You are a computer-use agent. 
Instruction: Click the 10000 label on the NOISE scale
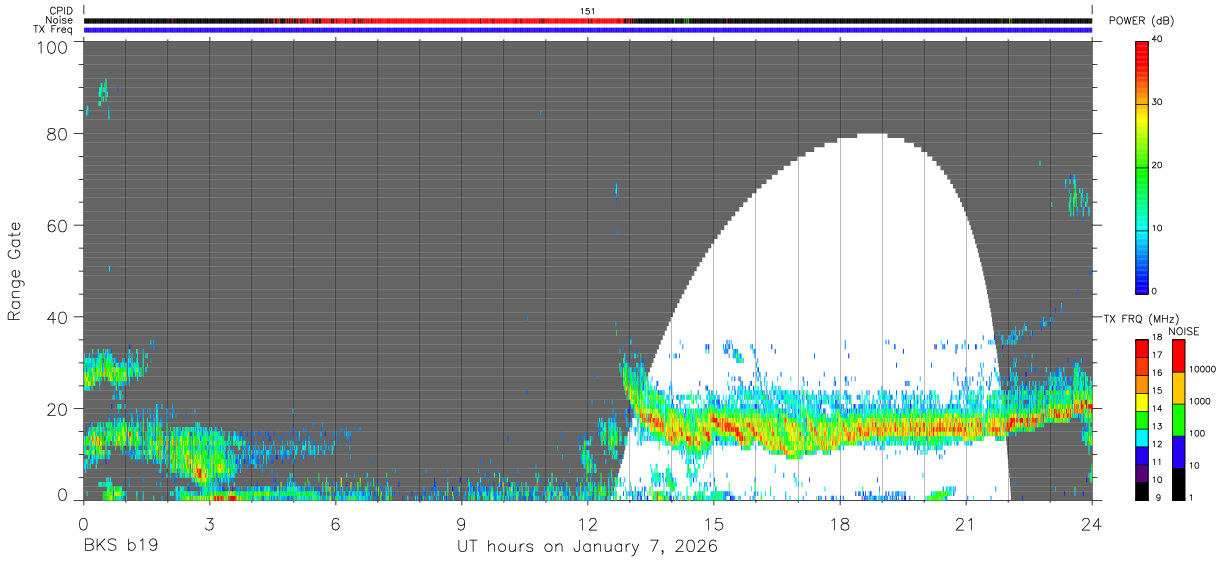[x=1205, y=370]
